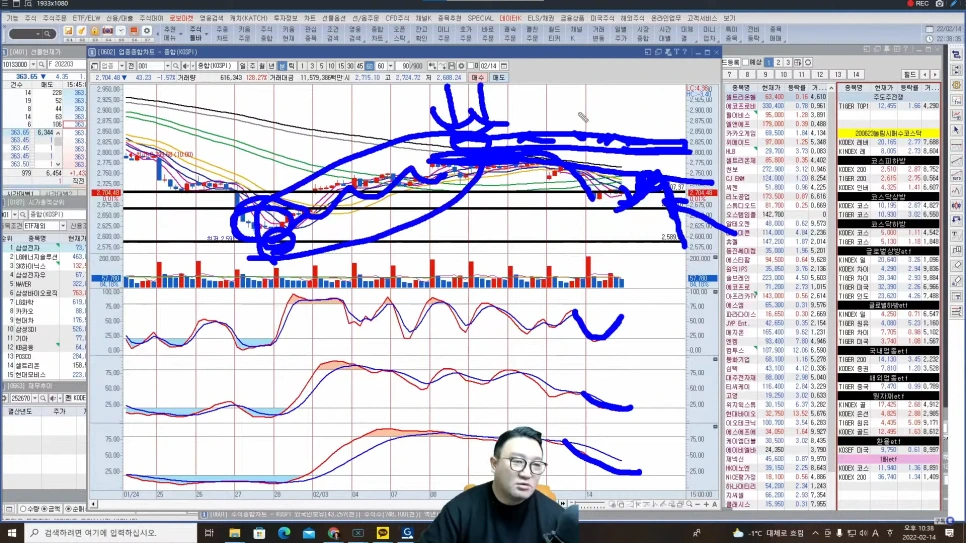Open the 선물옵션 menu

pos(333,18)
